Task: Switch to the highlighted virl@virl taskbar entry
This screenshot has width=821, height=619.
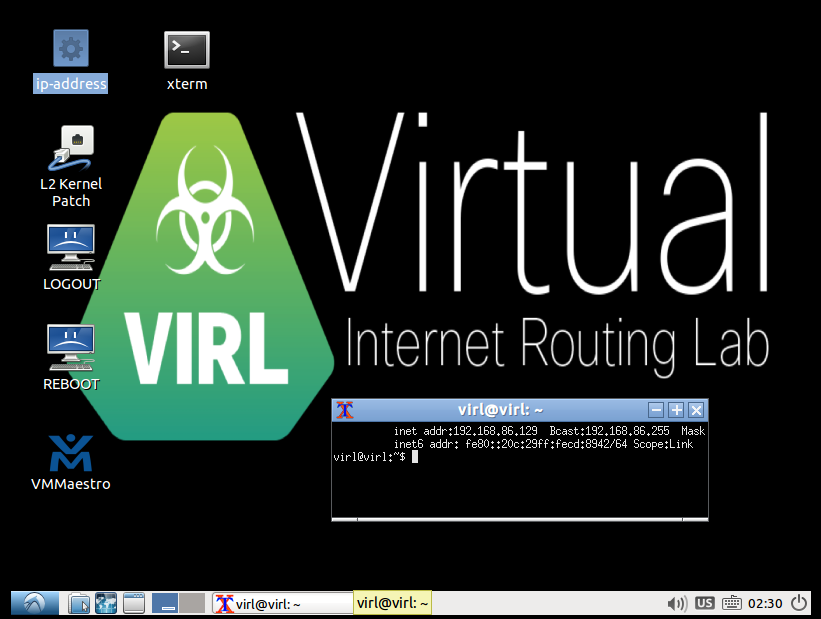Action: point(392,603)
